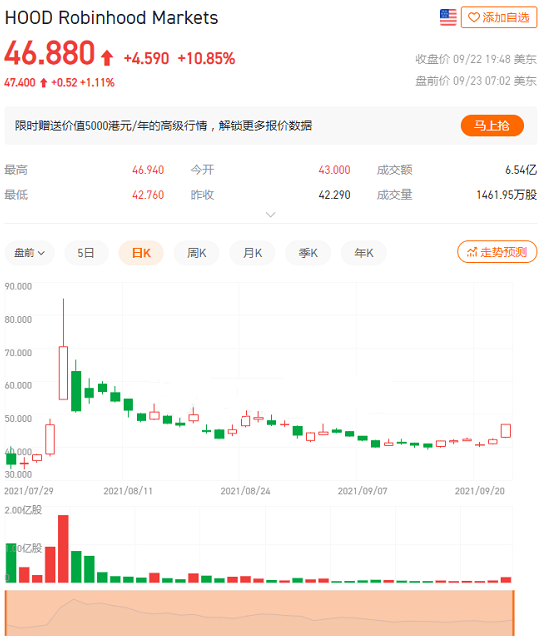Switch to 年K chart view
This screenshot has height=636, width=540.
(364, 253)
